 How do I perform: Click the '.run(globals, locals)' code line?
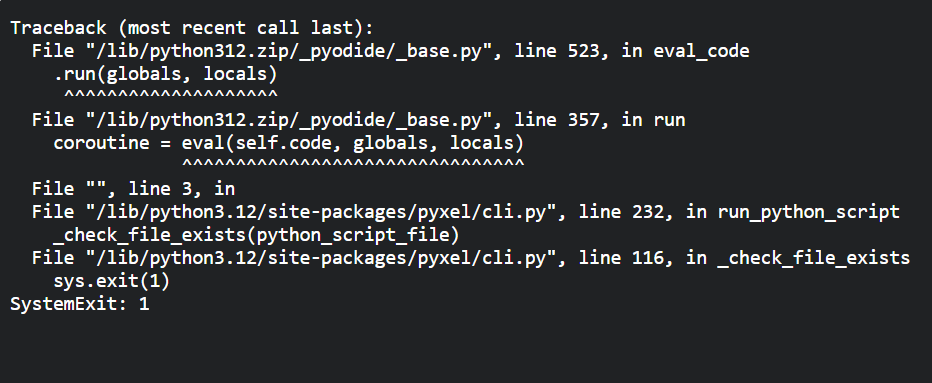(x=166, y=74)
